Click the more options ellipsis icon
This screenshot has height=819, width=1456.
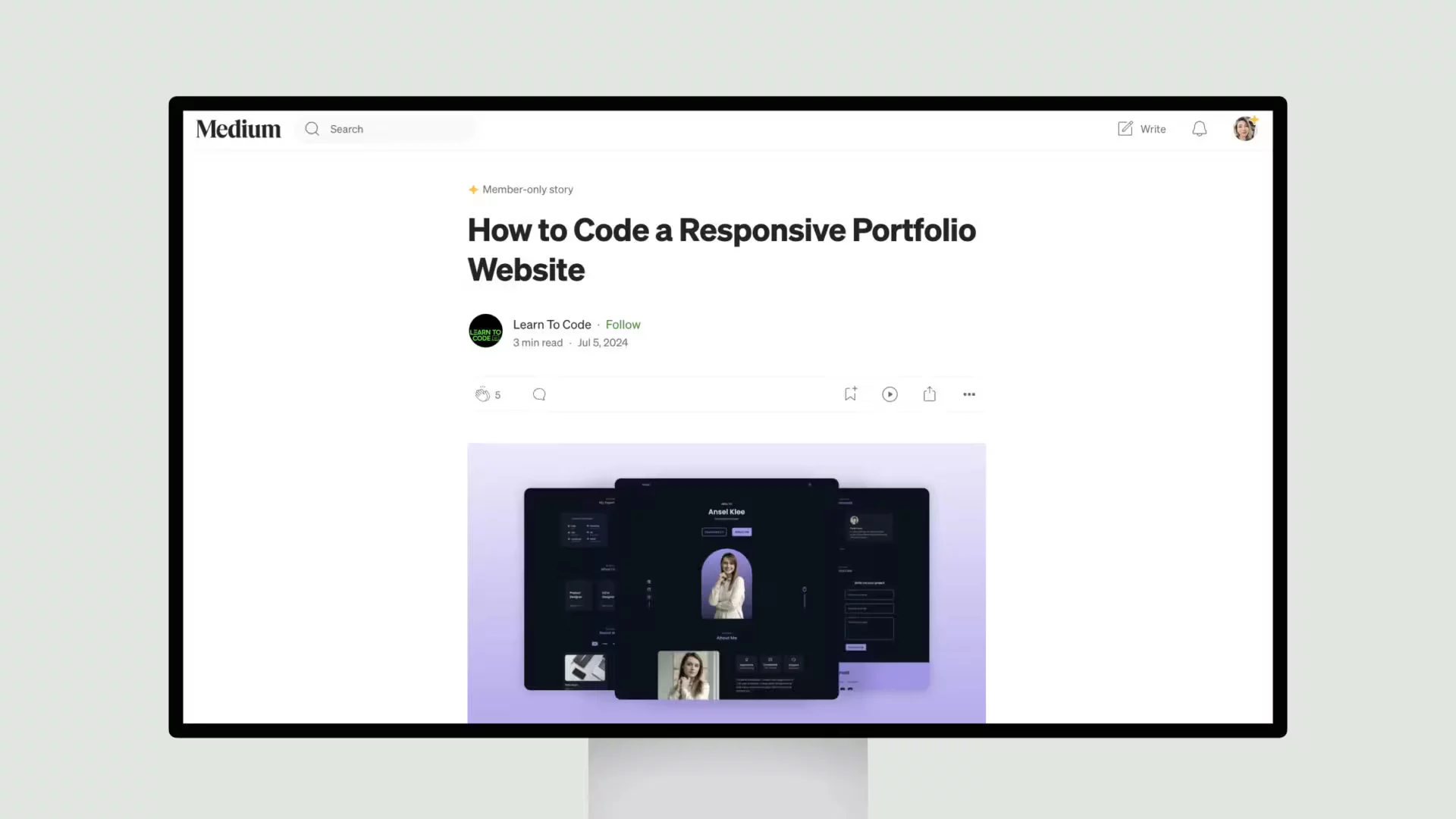pyautogui.click(x=969, y=394)
